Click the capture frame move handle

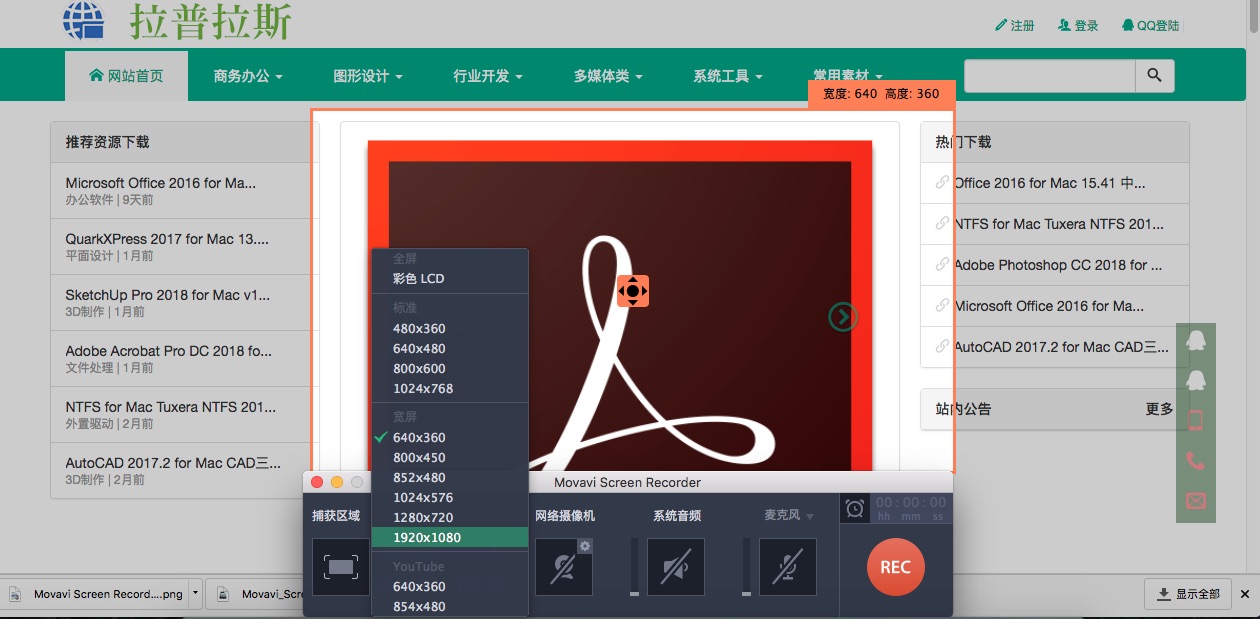[633, 291]
